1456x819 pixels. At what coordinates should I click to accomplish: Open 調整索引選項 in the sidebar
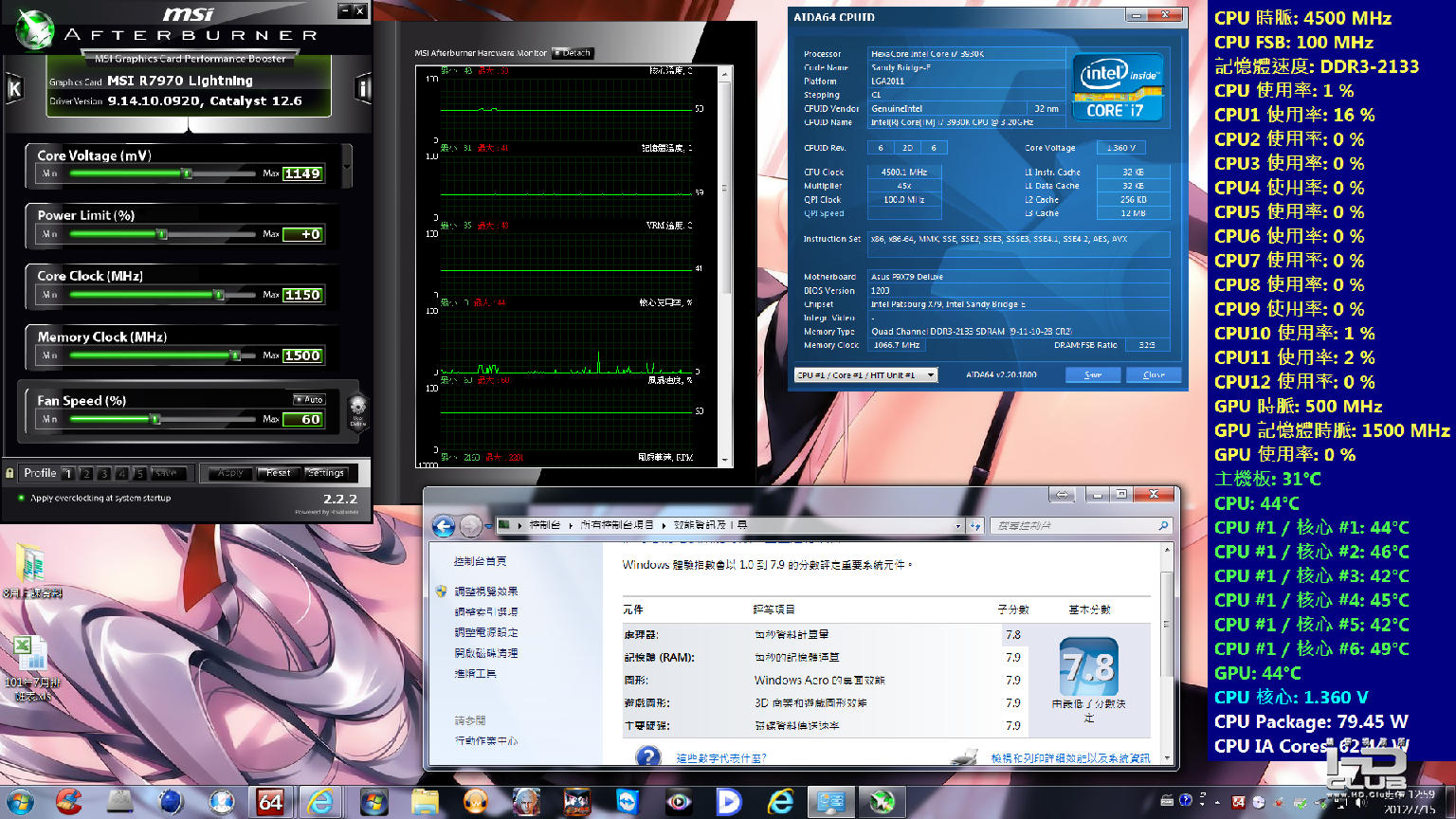(x=486, y=612)
